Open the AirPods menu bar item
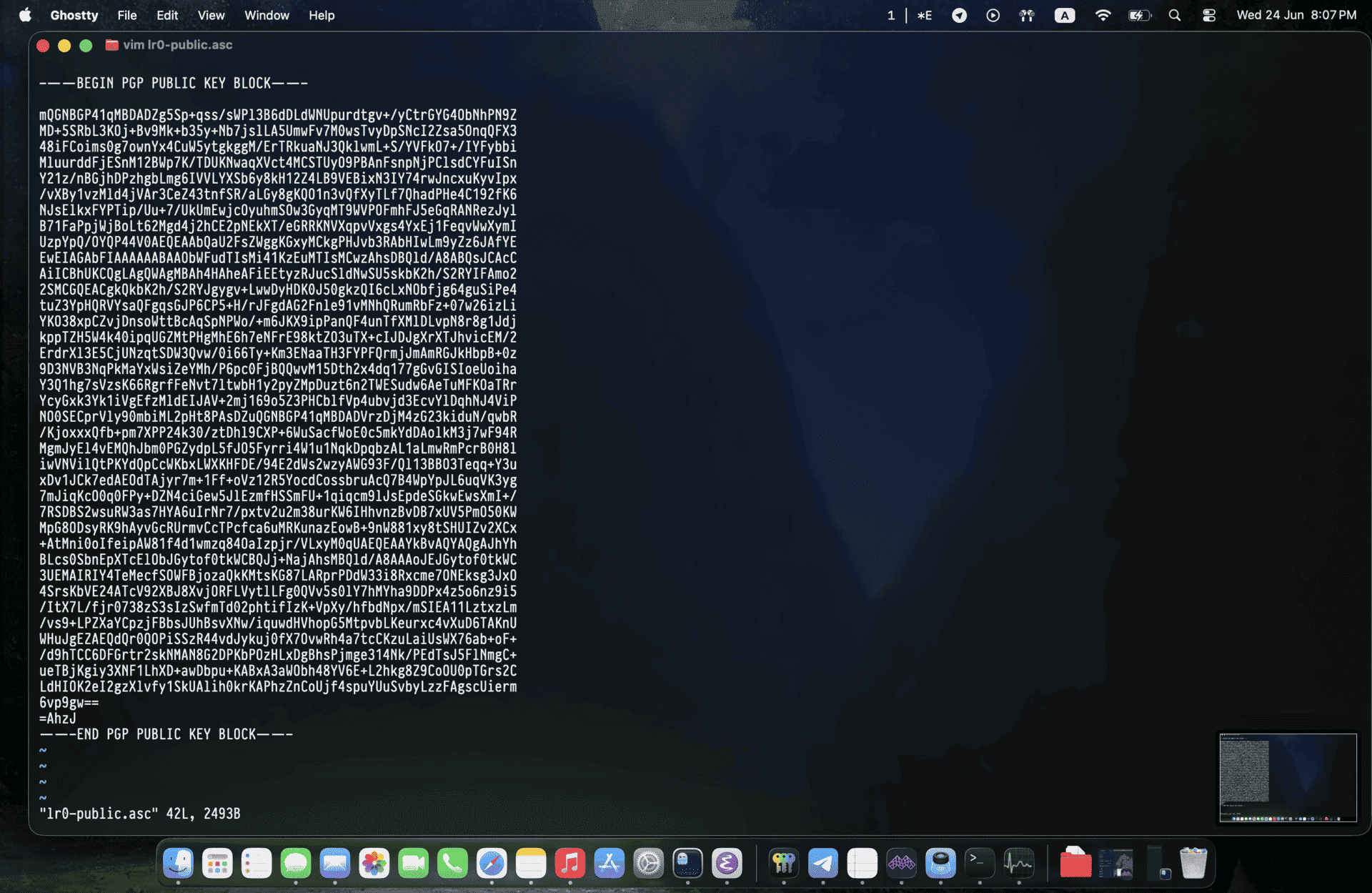Image resolution: width=1372 pixels, height=893 pixels. click(x=1027, y=15)
